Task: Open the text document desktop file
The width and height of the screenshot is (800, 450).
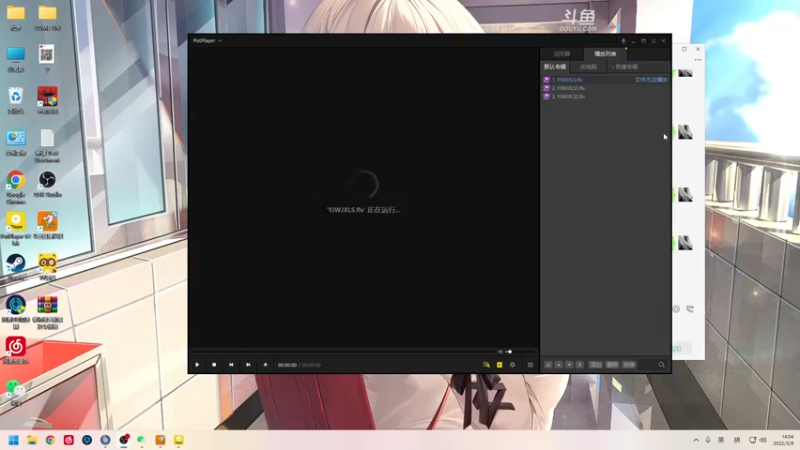Action: [47, 145]
